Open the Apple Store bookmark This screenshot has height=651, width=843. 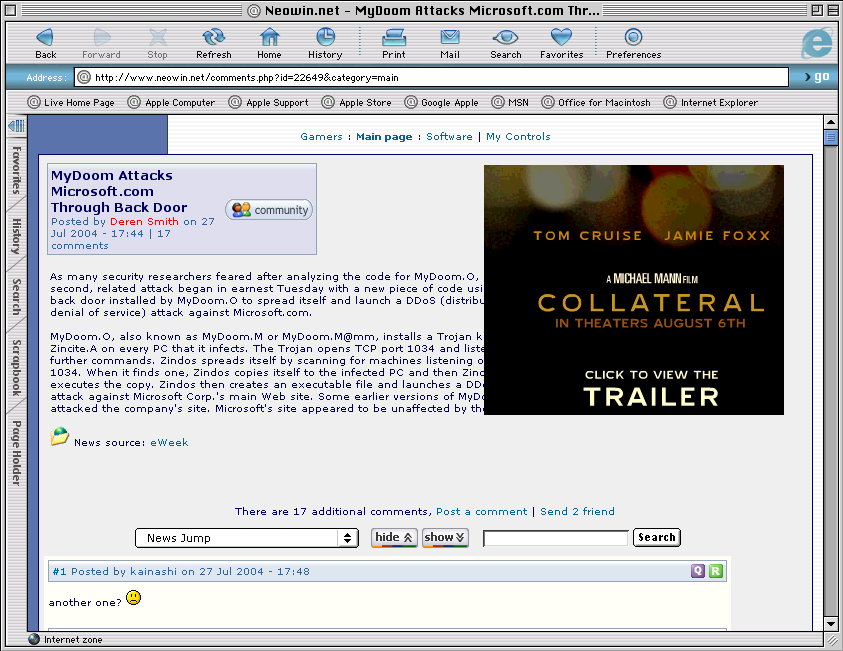(356, 102)
